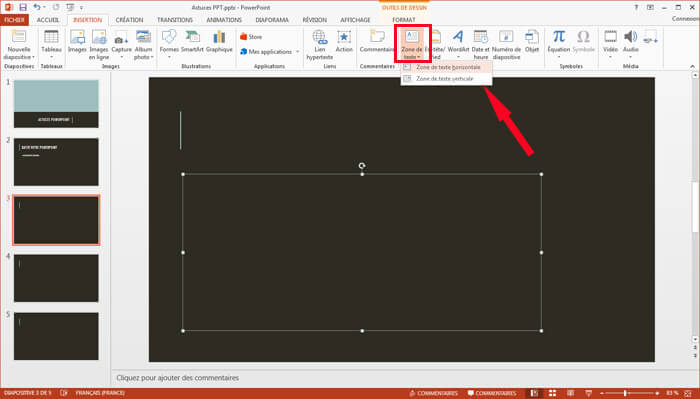The height and width of the screenshot is (399, 700).
Task: Choose Zone de texte verticale
Action: [446, 79]
